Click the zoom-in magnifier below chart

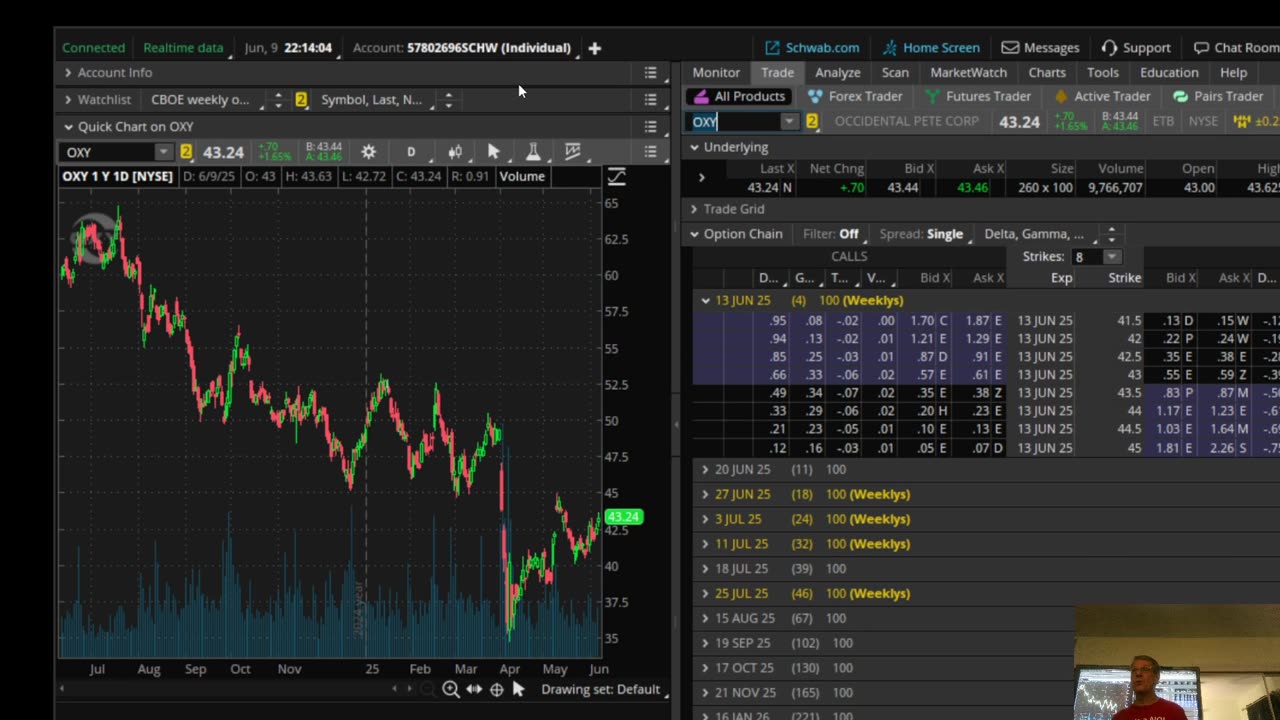point(451,689)
